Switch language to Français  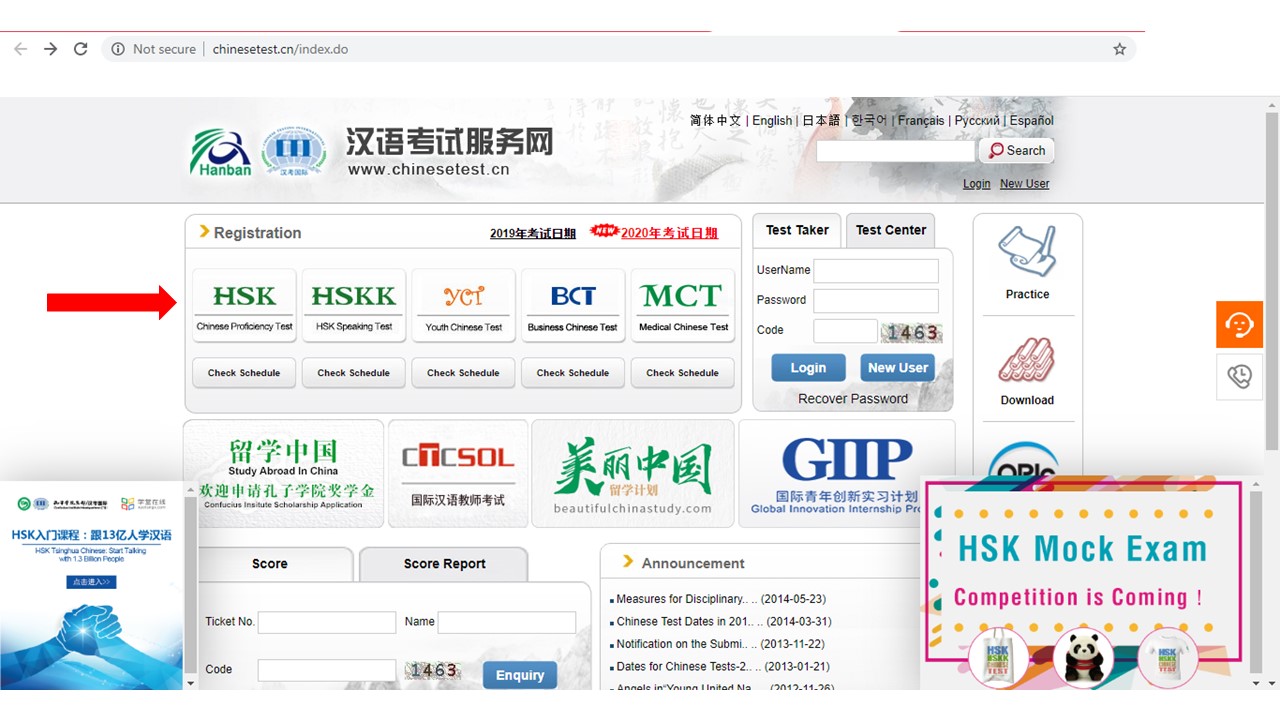pyautogui.click(x=921, y=120)
